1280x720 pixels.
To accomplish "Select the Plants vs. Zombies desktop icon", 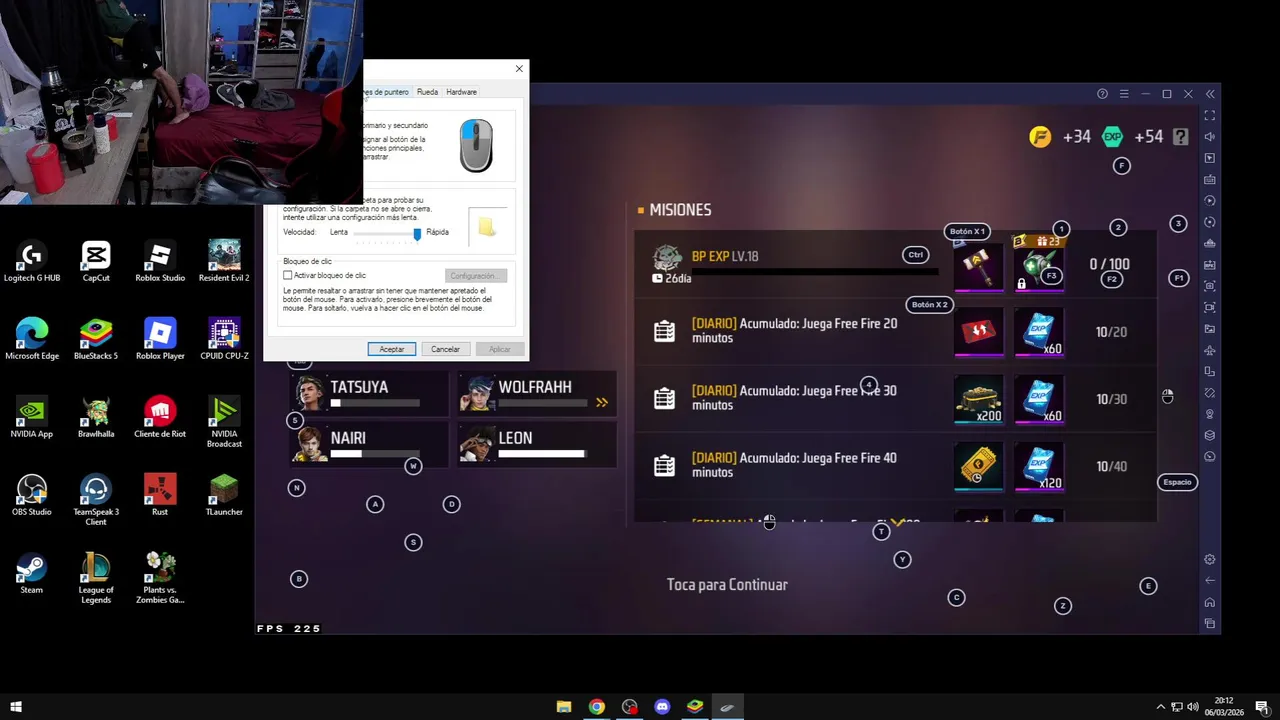I will pos(160,578).
